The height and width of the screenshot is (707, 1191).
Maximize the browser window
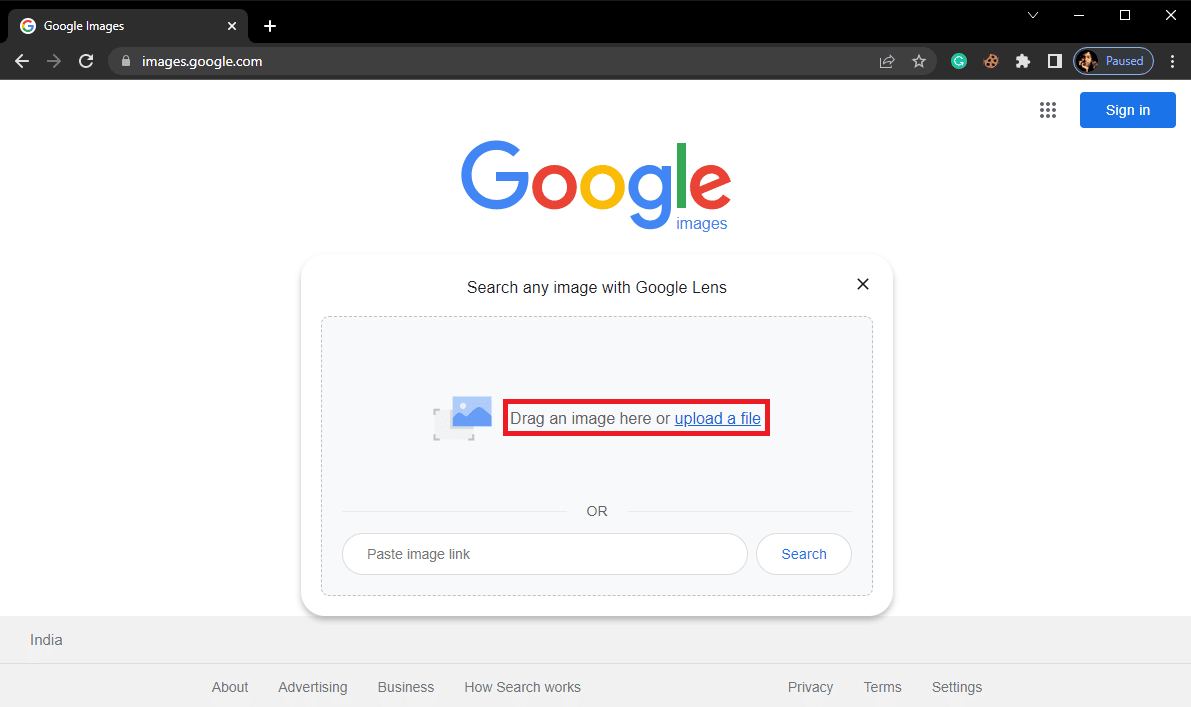pos(1125,15)
